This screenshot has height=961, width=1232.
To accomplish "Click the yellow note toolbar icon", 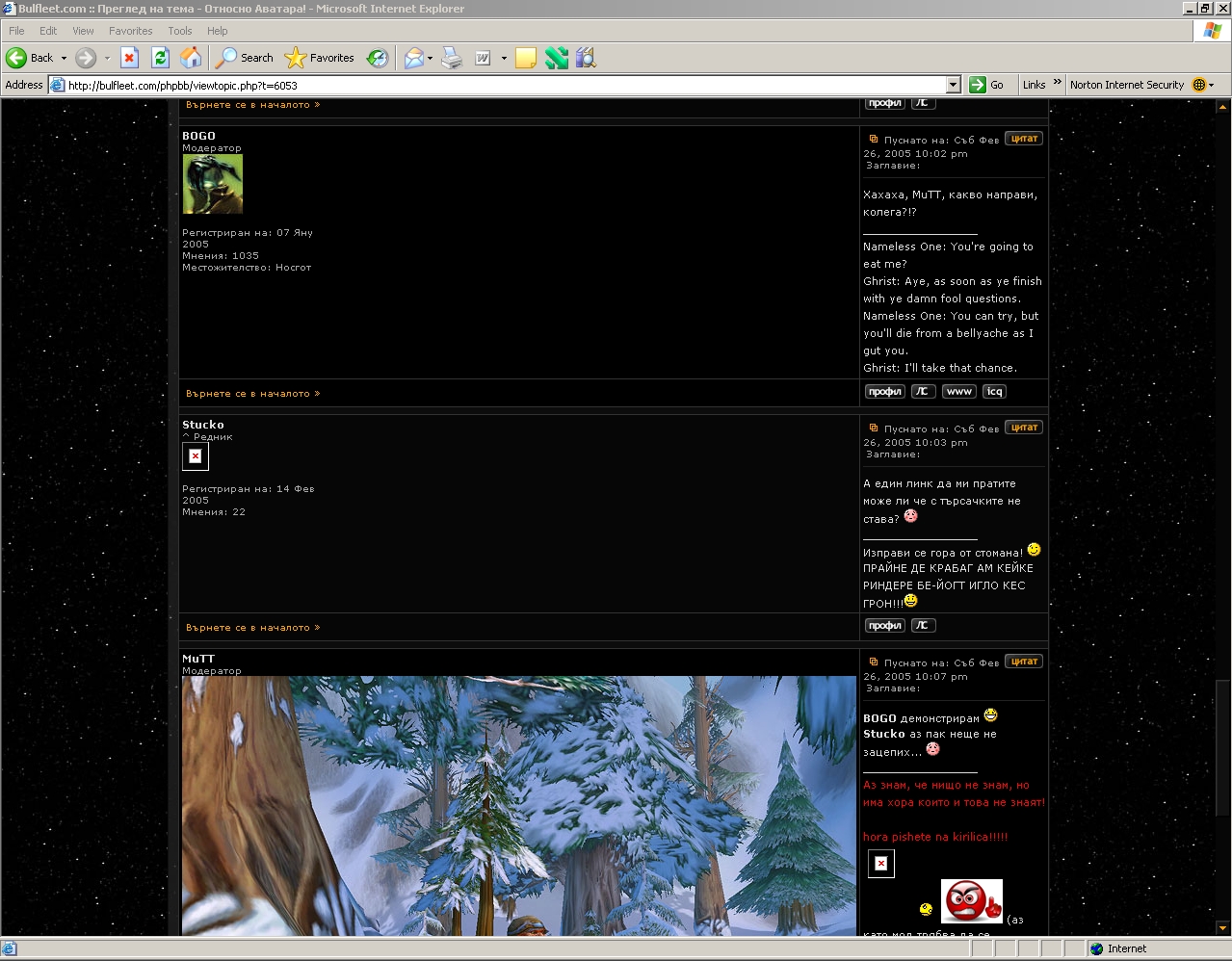I will (x=526, y=58).
